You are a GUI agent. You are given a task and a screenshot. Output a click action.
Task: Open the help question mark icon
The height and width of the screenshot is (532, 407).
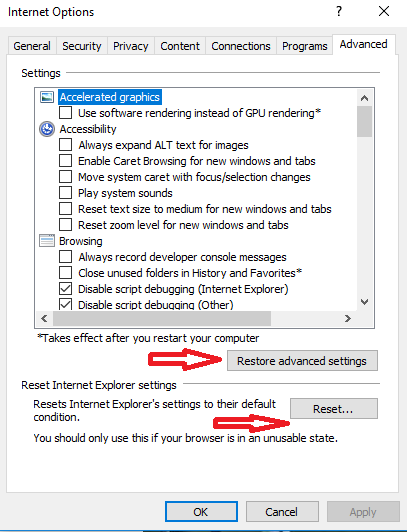[x=339, y=12]
